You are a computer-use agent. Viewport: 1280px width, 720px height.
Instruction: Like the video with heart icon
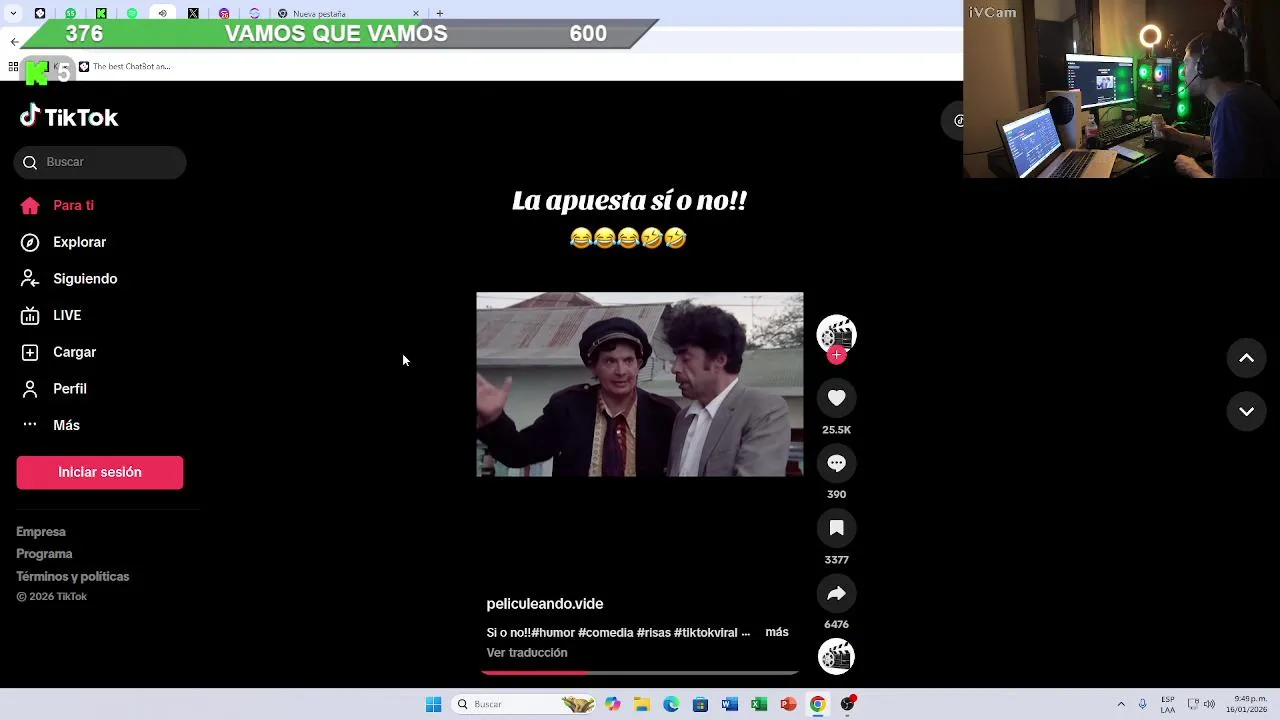tap(837, 398)
